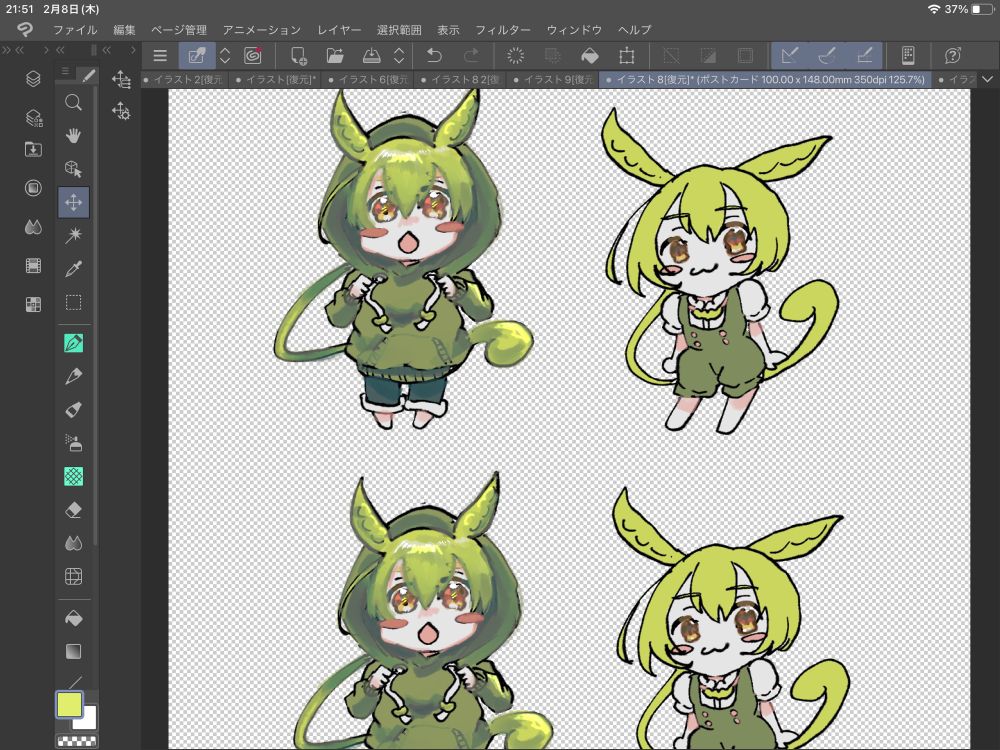Select the Decoration crosshatch tool
The height and width of the screenshot is (750, 1000).
pyautogui.click(x=73, y=476)
